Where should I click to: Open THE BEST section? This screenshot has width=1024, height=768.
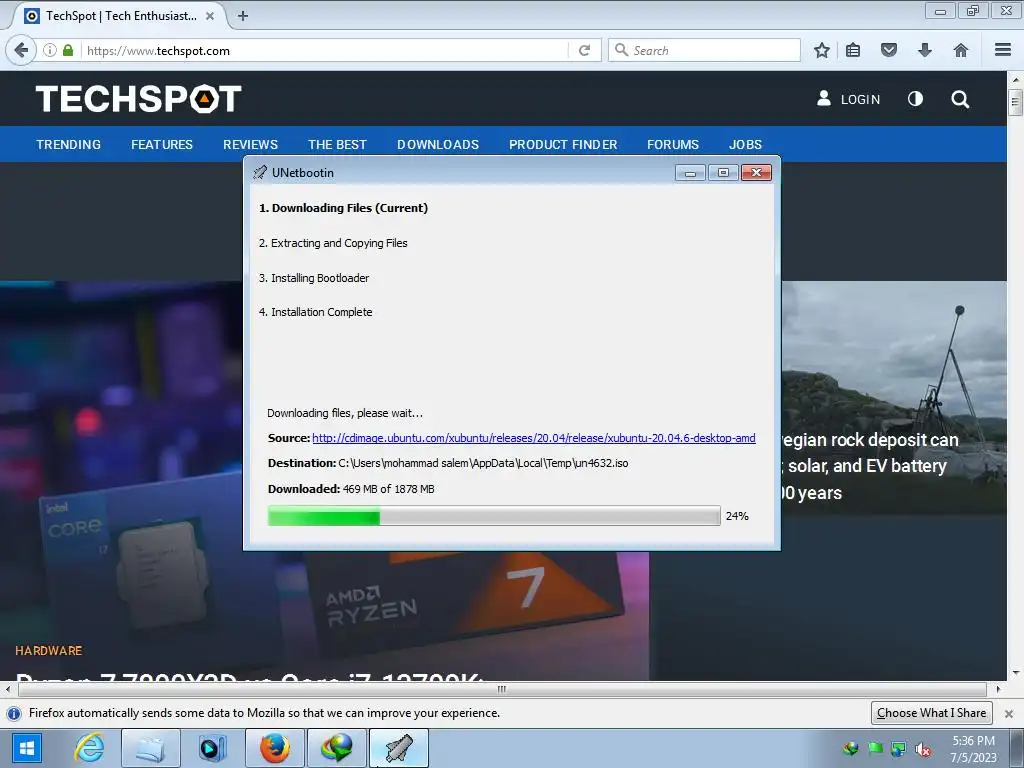[x=338, y=144]
